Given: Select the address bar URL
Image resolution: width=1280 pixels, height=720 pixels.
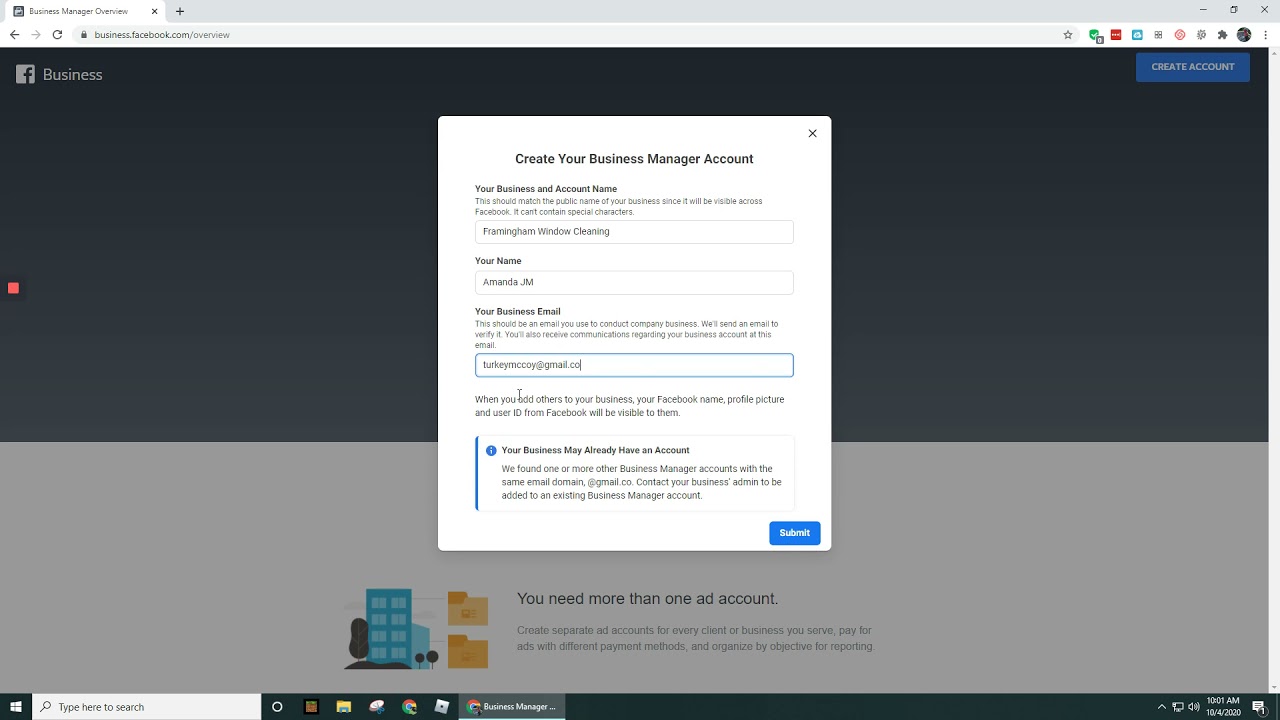Looking at the screenshot, I should [162, 35].
